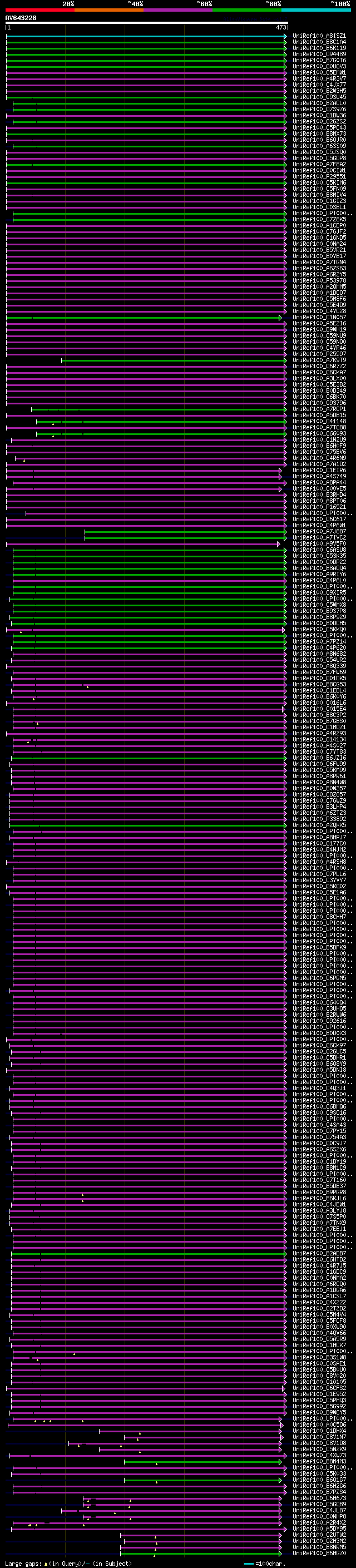Select hit label UniRef100_B8MX73
The height and width of the screenshot is (1568, 356).
(x=319, y=134)
